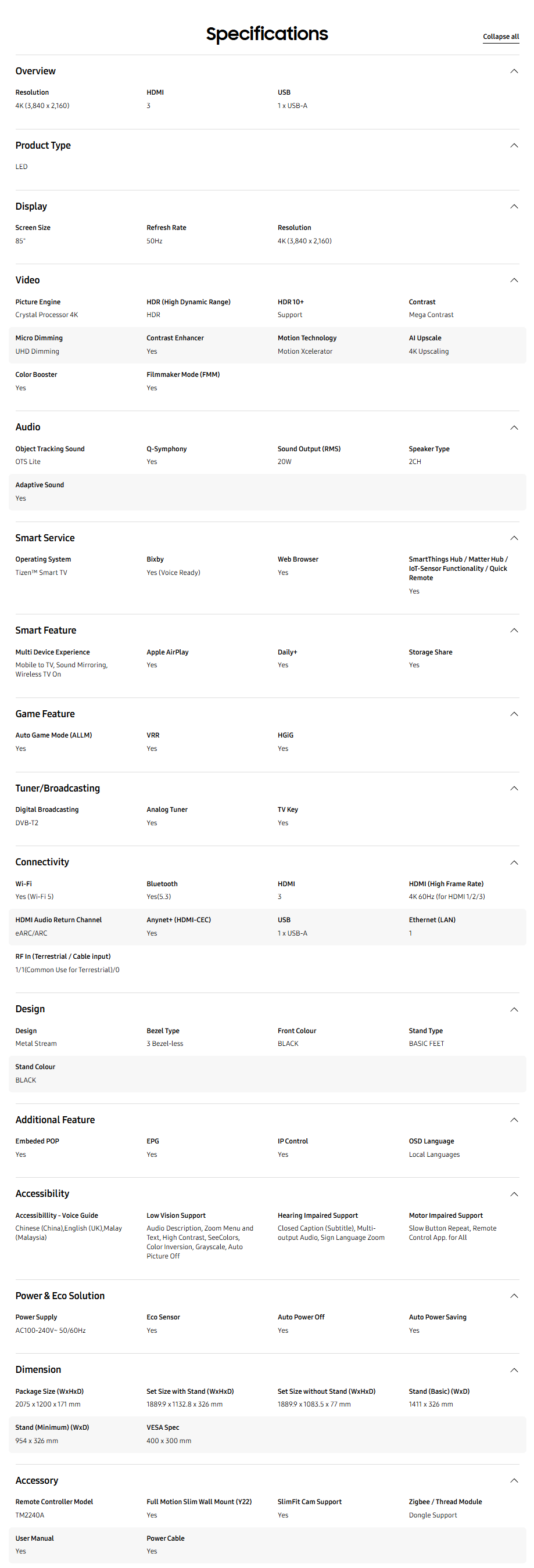
Task: Collapse the Video section chevron
Action: click(514, 280)
